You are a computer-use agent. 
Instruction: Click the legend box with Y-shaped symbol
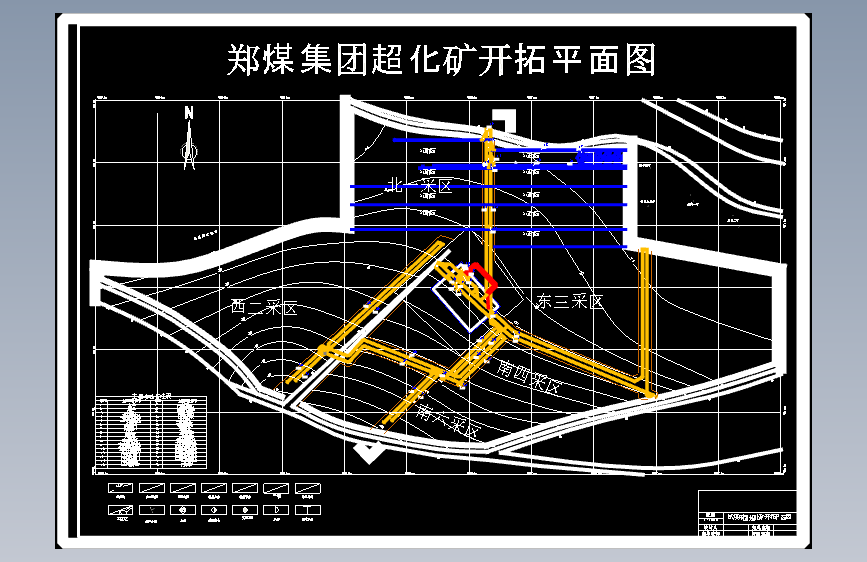pyautogui.click(x=152, y=510)
